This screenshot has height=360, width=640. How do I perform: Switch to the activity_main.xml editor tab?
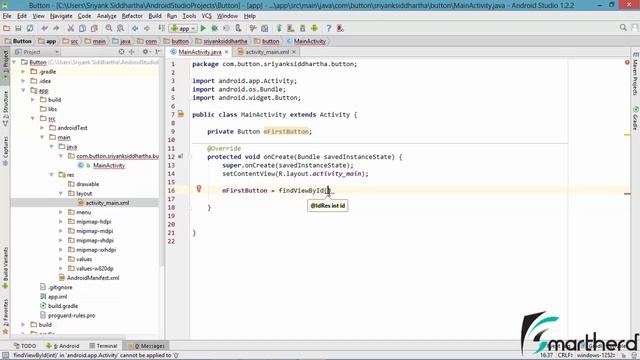pos(267,52)
